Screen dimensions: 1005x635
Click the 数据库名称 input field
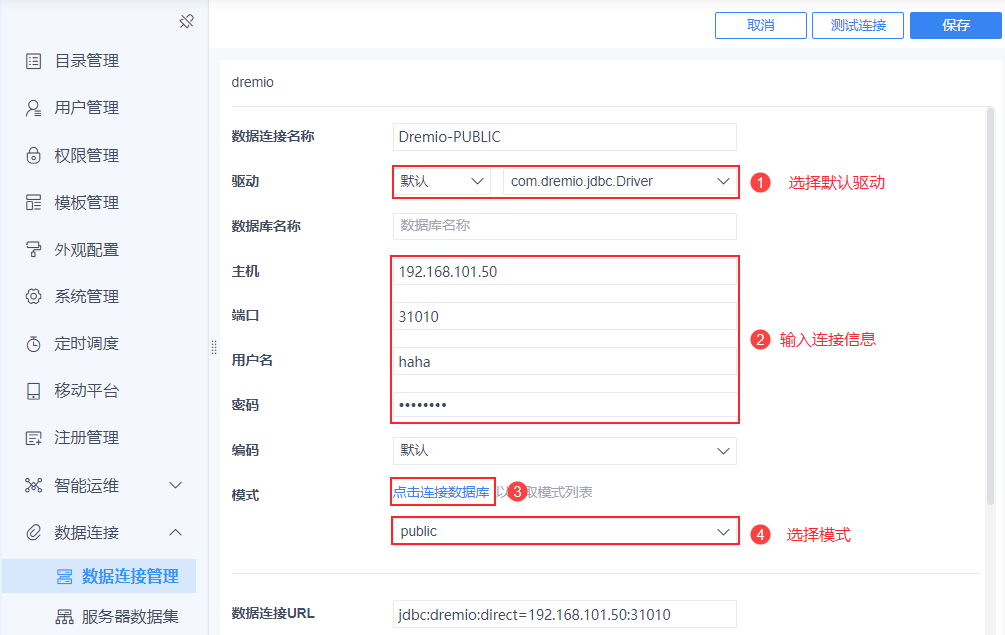click(565, 226)
